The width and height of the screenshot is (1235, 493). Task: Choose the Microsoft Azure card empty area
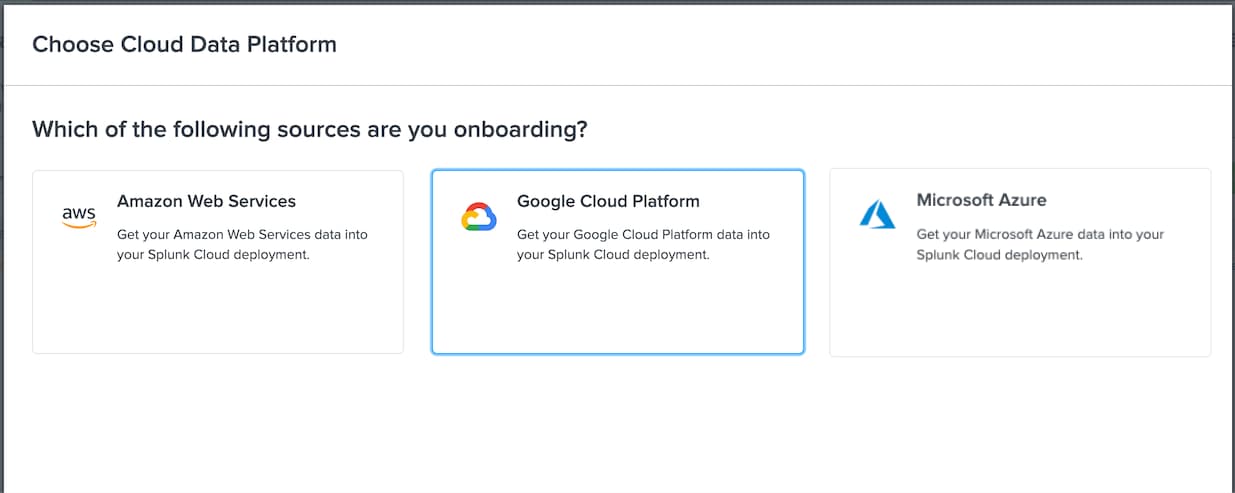1020,310
